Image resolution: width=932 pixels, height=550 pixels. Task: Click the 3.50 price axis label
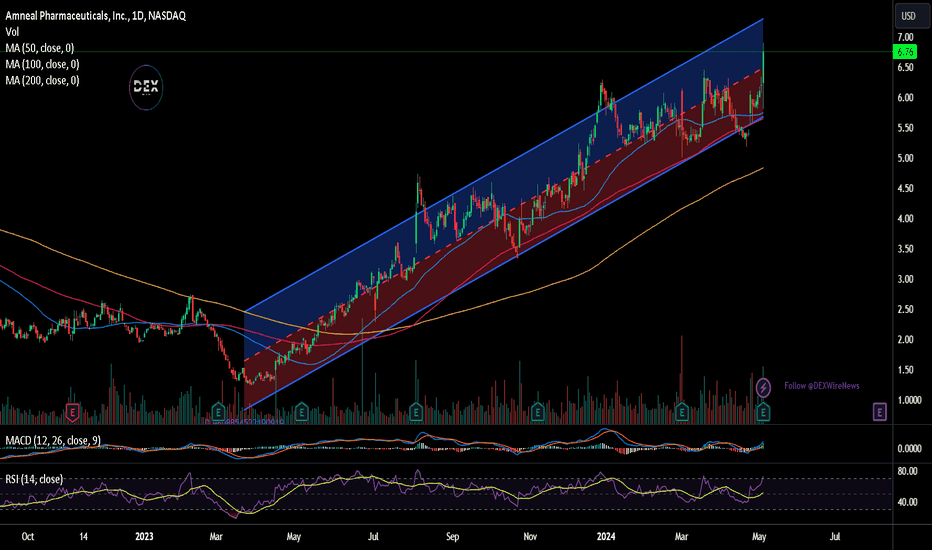905,249
